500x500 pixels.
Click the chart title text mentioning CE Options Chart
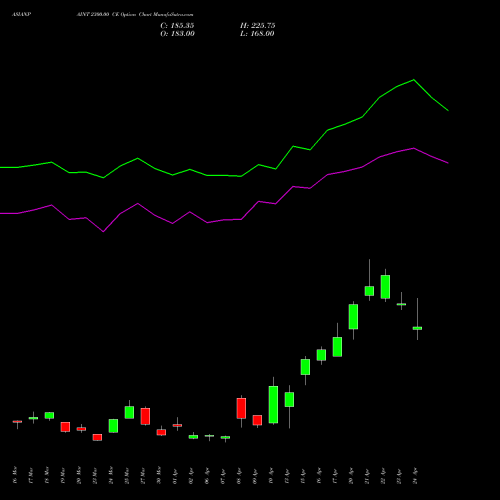pos(135,15)
